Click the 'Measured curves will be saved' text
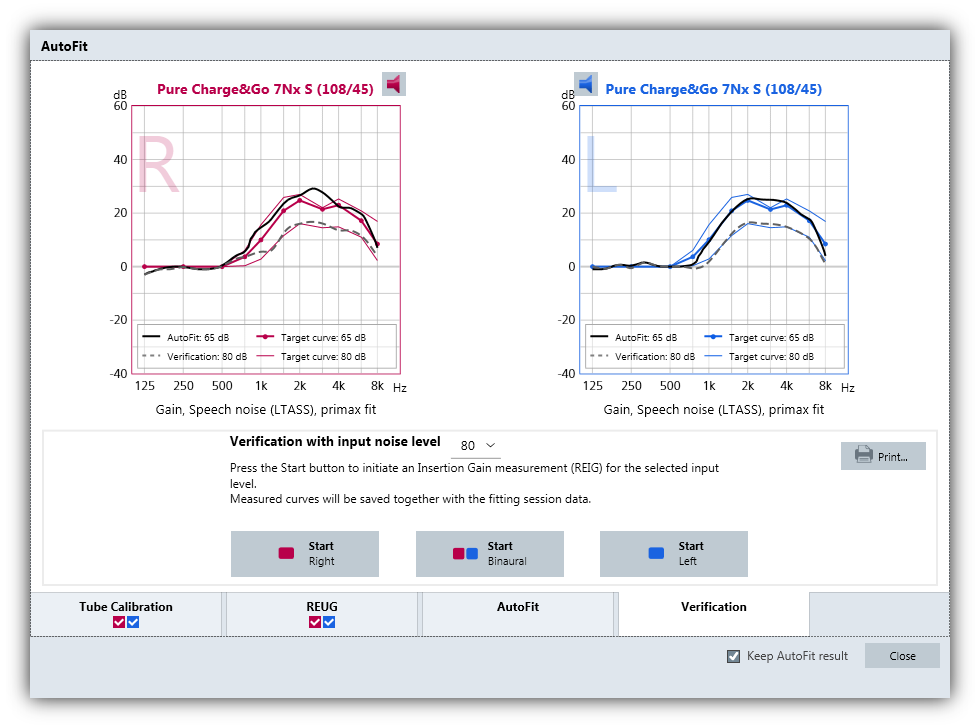 pos(410,499)
